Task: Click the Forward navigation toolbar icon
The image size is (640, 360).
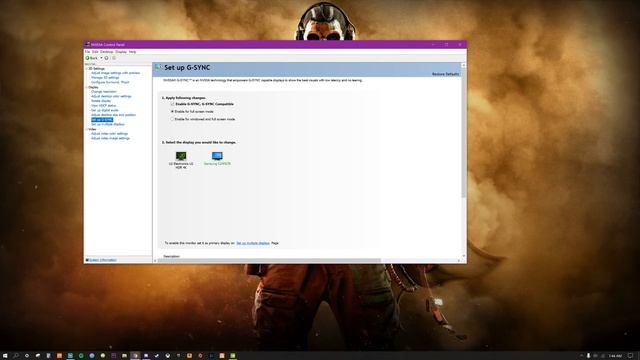Action: click(107, 58)
